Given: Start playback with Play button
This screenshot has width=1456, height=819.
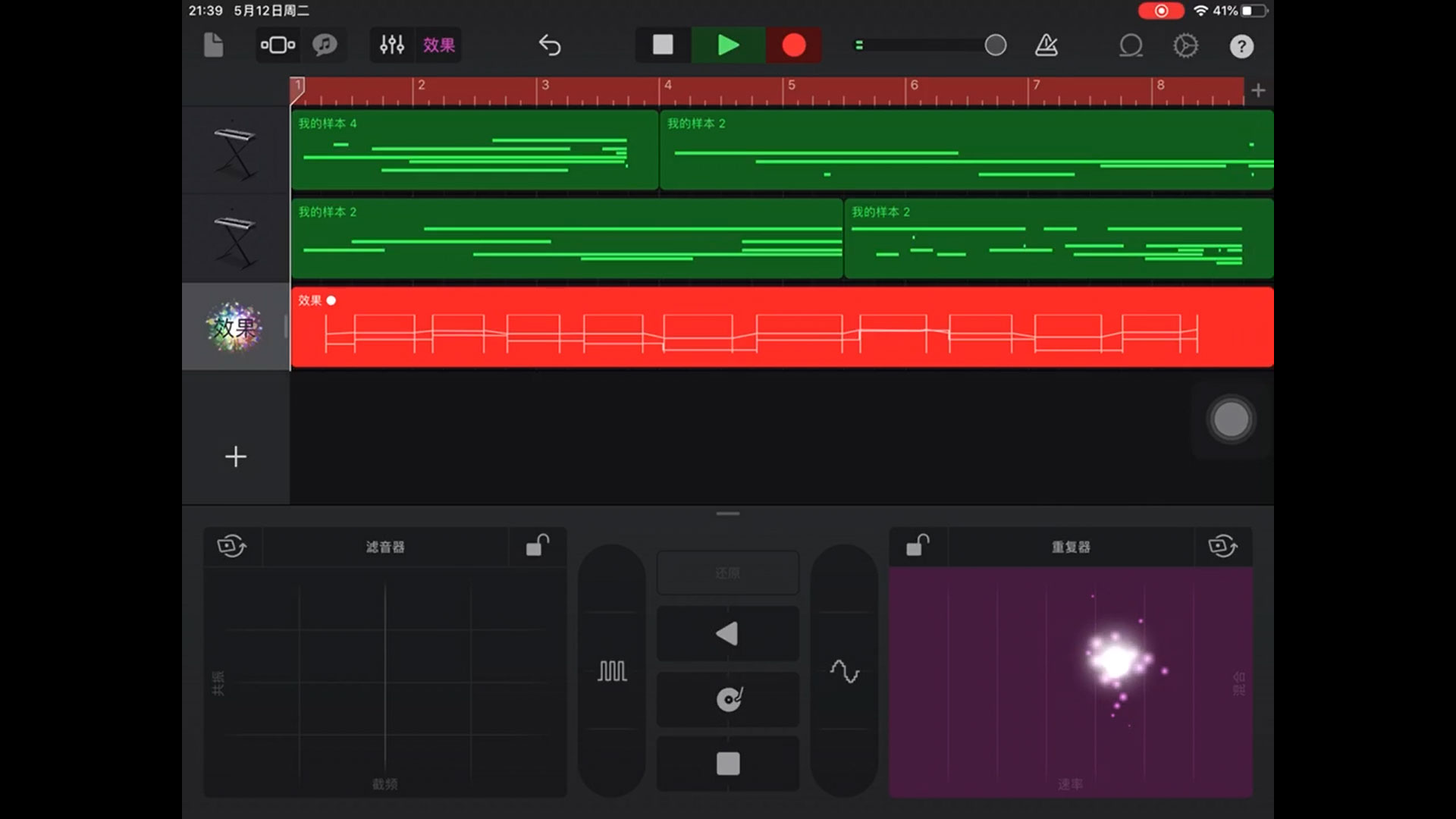Looking at the screenshot, I should (728, 45).
